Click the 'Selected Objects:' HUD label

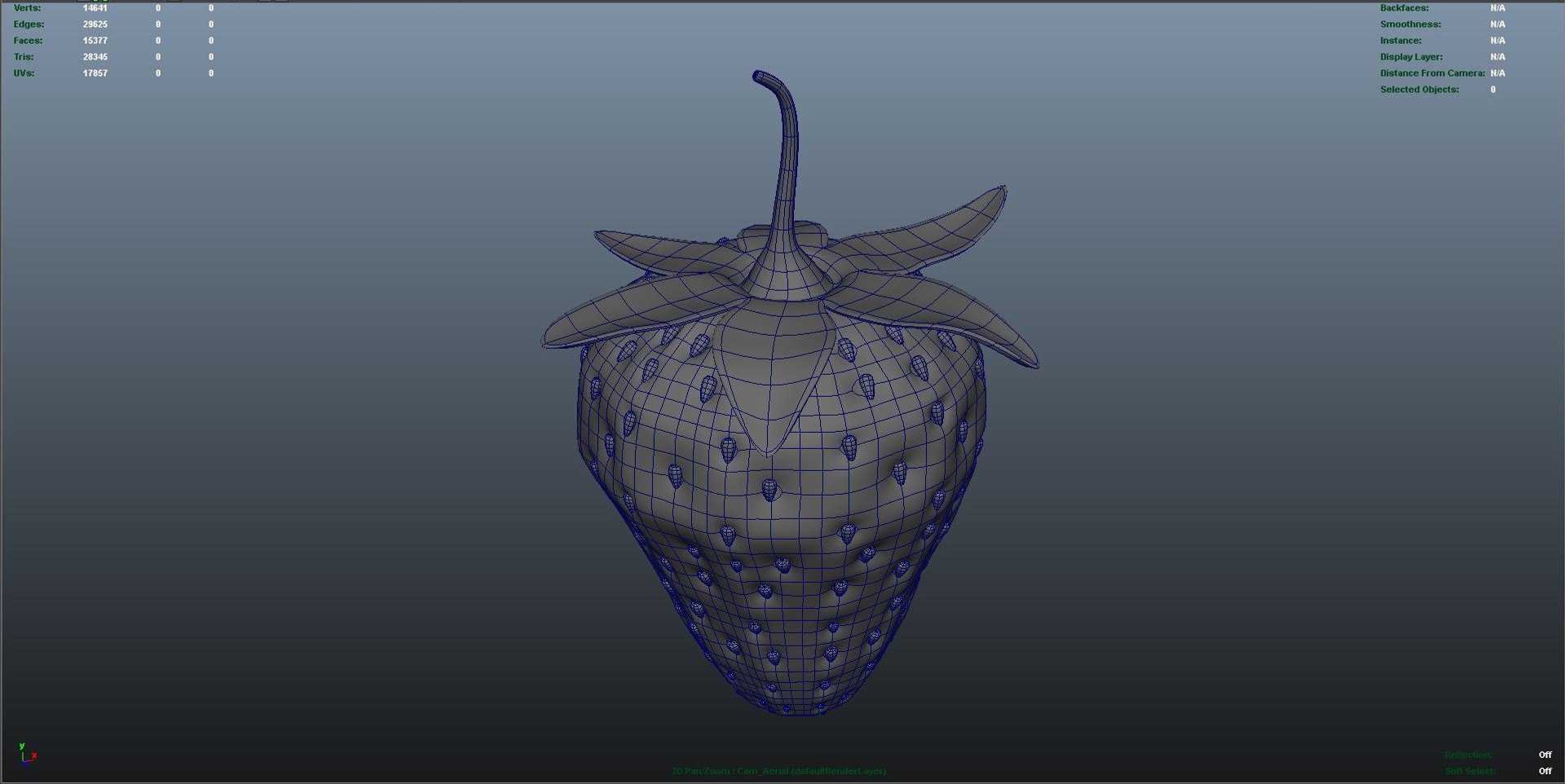pos(1419,90)
